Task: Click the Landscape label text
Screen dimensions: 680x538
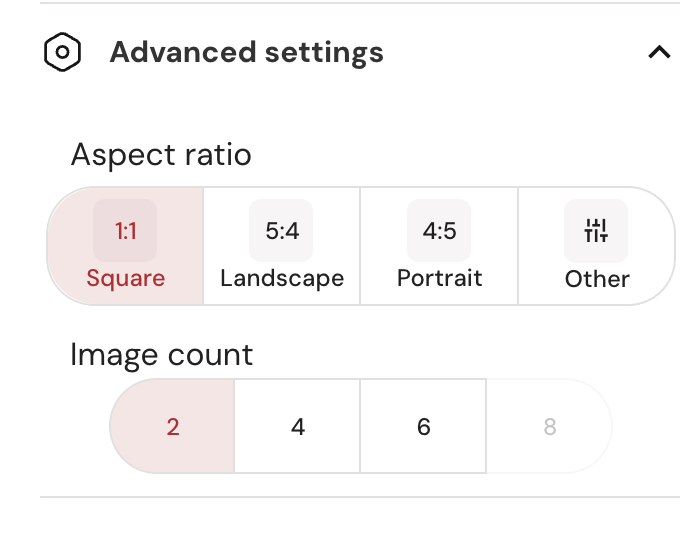Action: (282, 278)
